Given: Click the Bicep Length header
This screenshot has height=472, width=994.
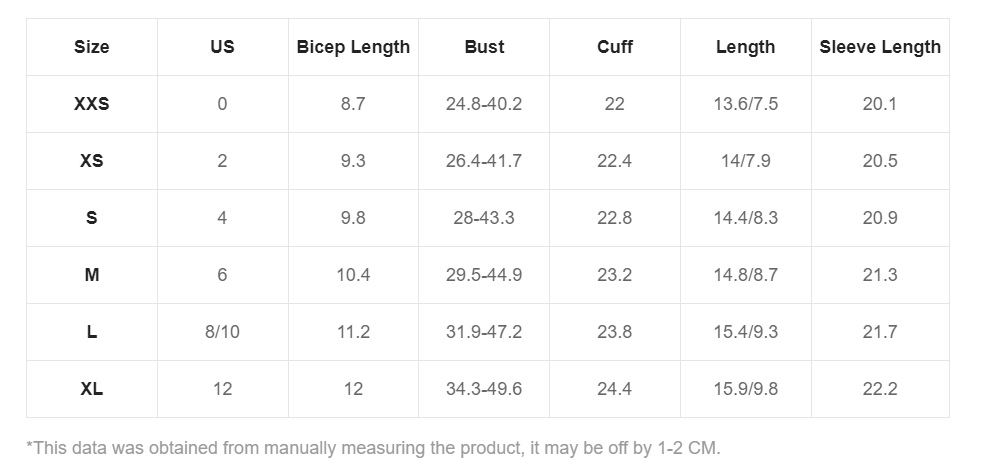Looking at the screenshot, I should pyautogui.click(x=353, y=47).
